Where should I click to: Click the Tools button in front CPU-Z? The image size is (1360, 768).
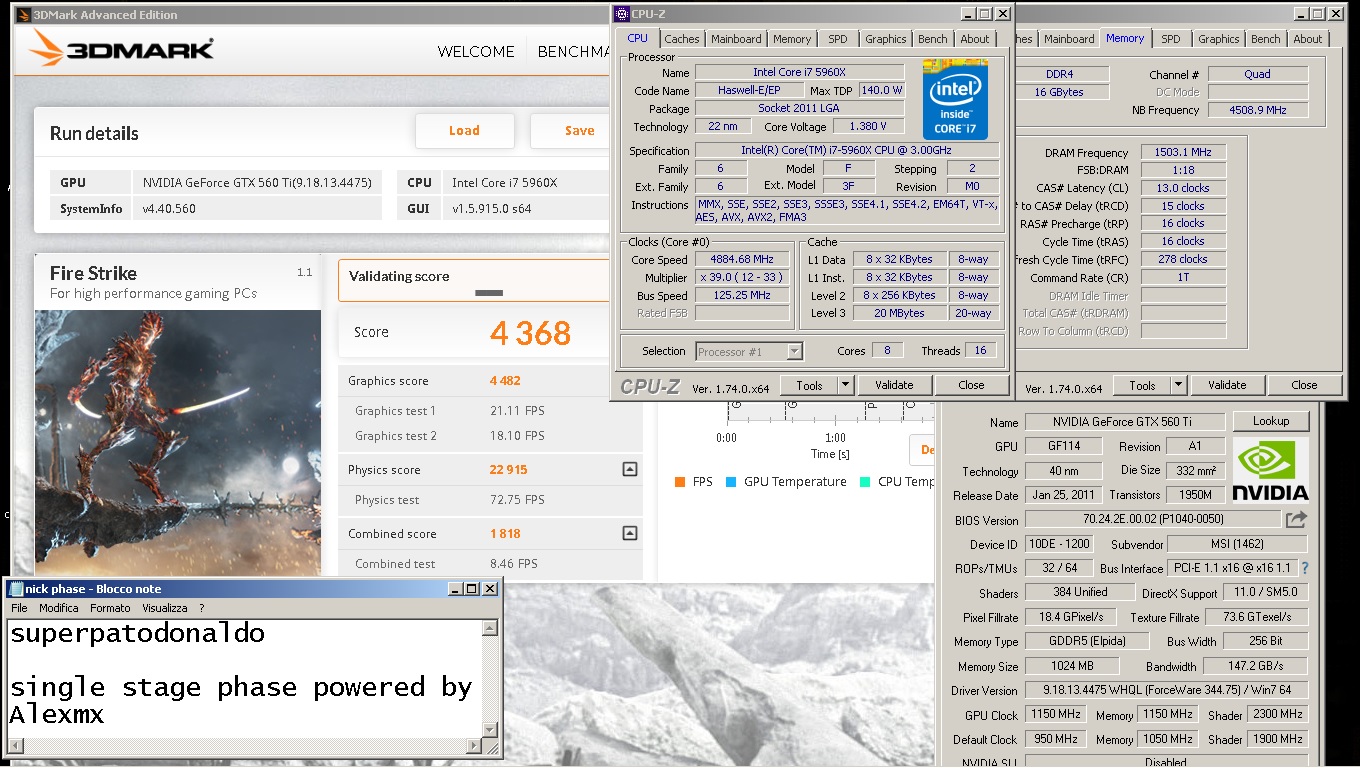(x=809, y=385)
